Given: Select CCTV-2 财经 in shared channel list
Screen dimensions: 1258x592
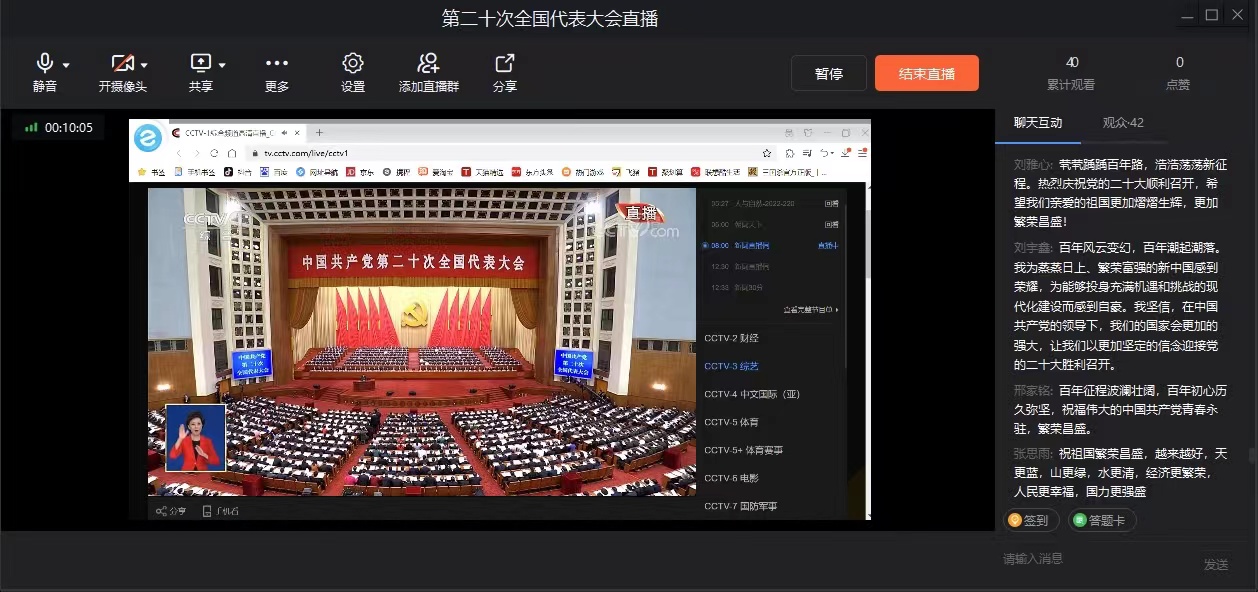Looking at the screenshot, I should (x=731, y=338).
